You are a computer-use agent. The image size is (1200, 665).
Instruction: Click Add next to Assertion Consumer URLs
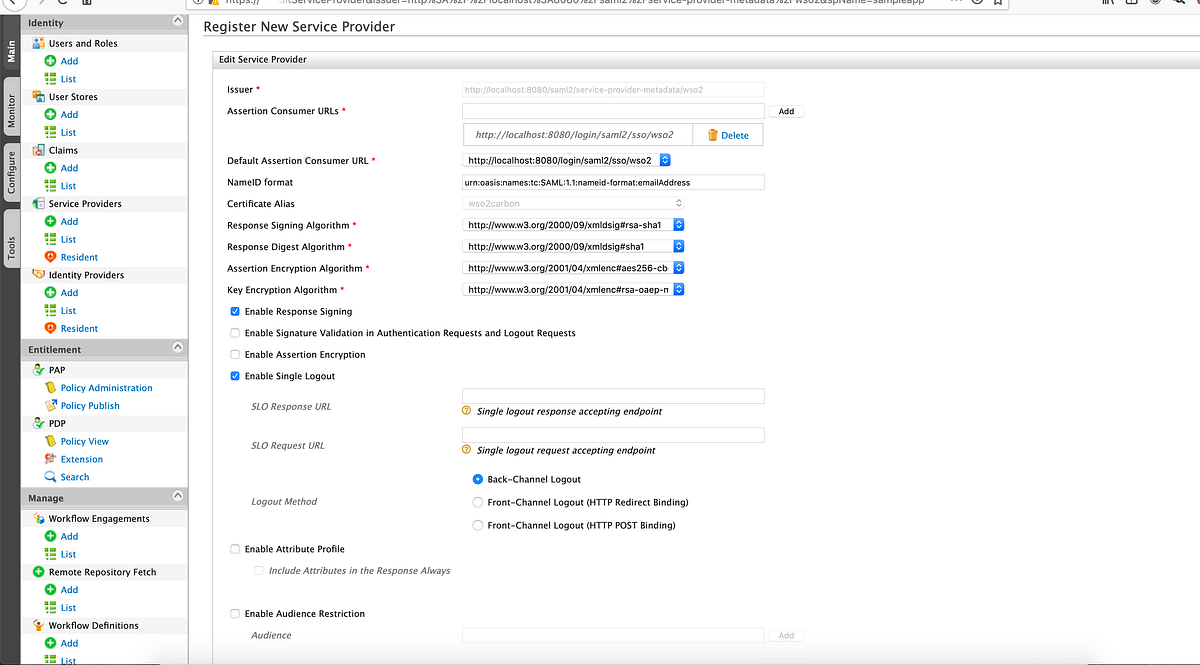[x=786, y=111]
